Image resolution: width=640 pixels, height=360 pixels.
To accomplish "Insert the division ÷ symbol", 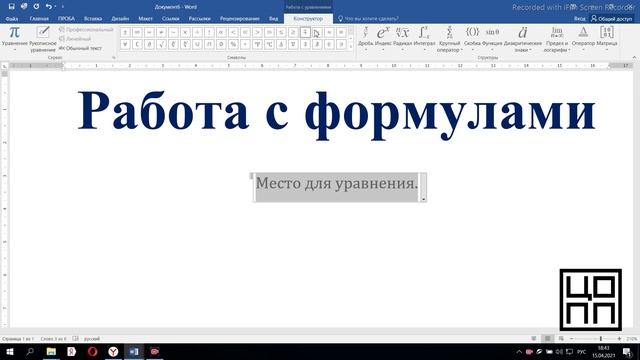I will point(197,32).
